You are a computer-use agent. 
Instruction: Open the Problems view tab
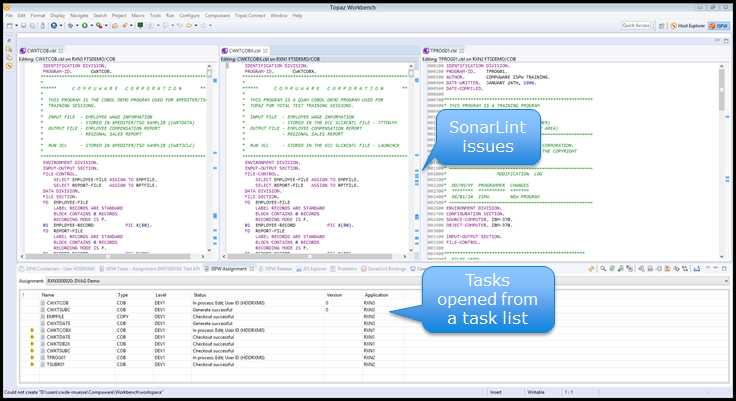pyautogui.click(x=345, y=269)
